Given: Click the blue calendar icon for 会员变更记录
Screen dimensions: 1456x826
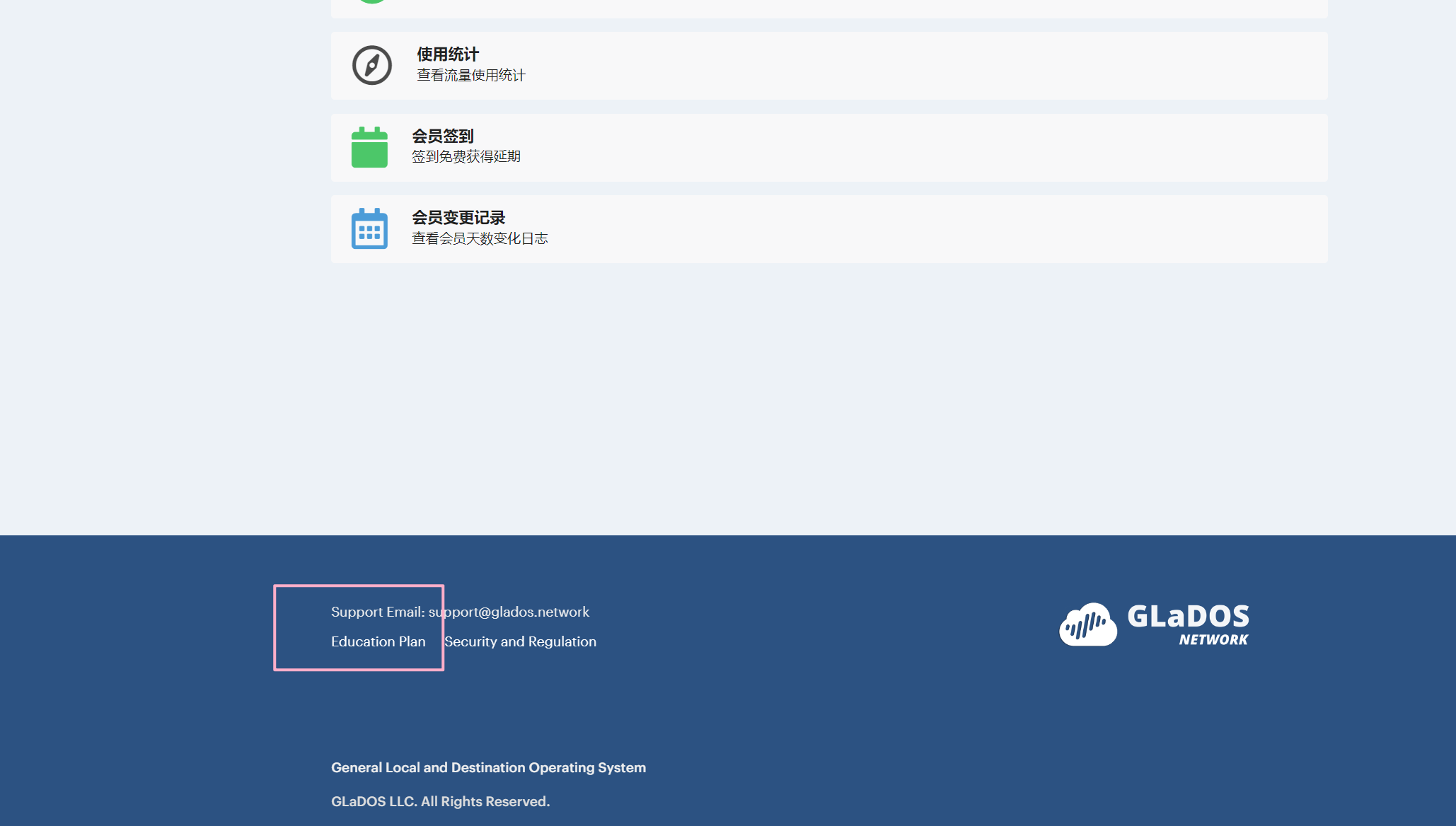Looking at the screenshot, I should (369, 228).
